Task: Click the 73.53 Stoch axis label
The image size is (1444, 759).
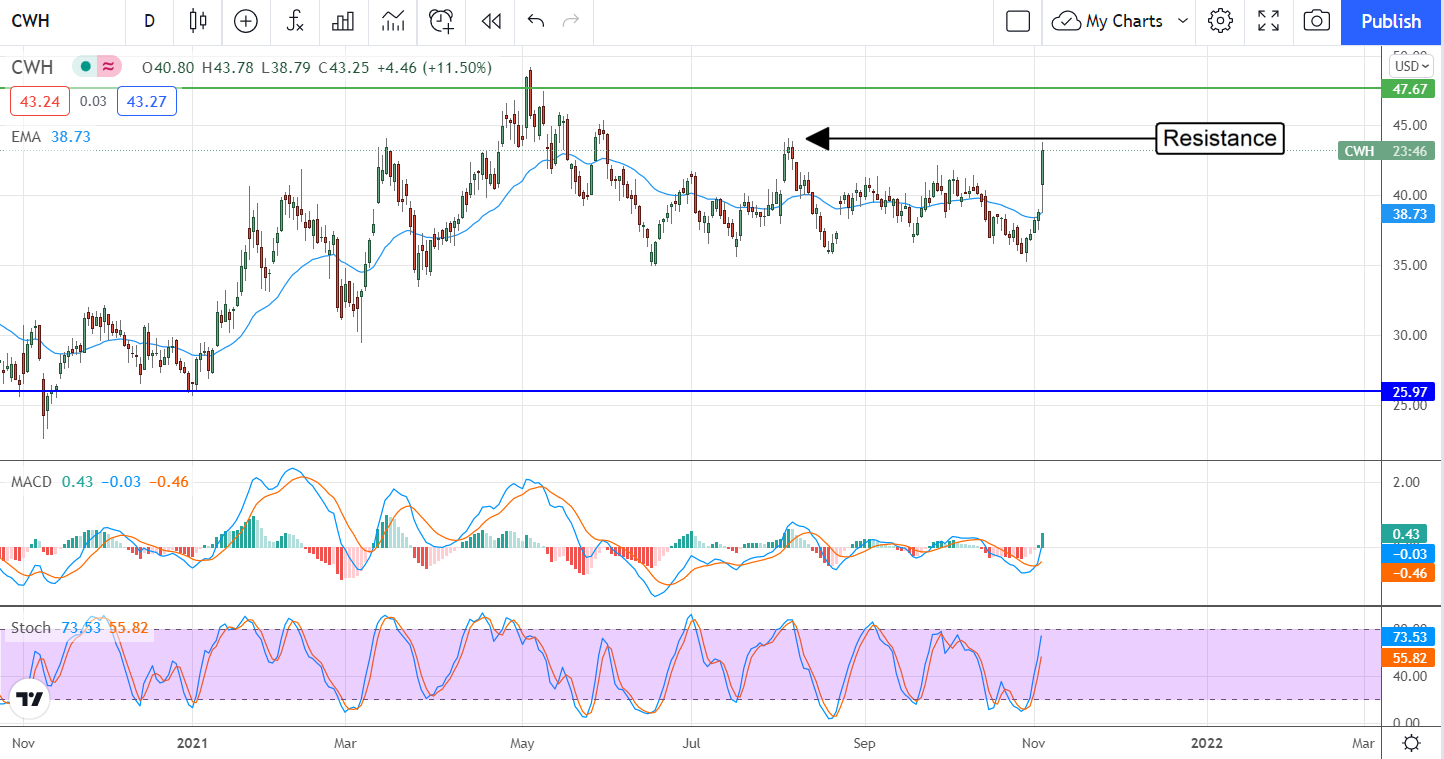Action: 1409,637
